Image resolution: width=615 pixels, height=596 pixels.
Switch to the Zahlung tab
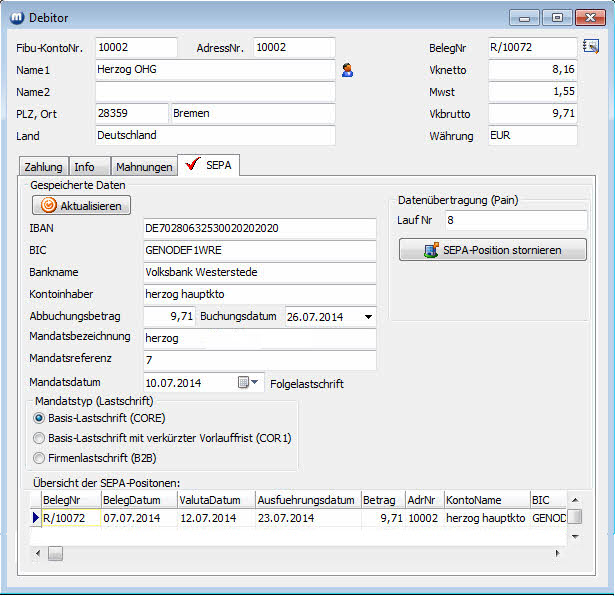pyautogui.click(x=43, y=167)
